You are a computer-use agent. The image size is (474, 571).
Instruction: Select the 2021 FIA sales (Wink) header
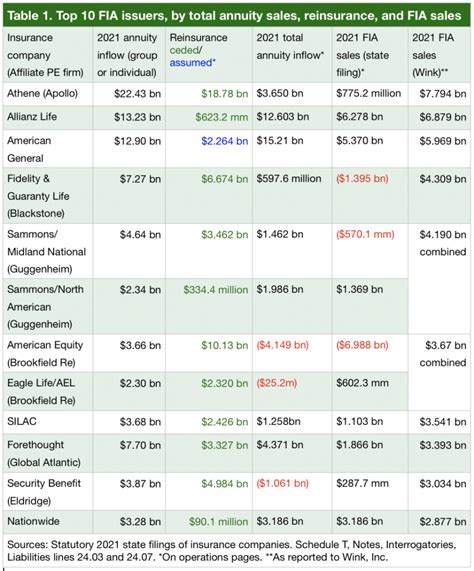[439, 55]
